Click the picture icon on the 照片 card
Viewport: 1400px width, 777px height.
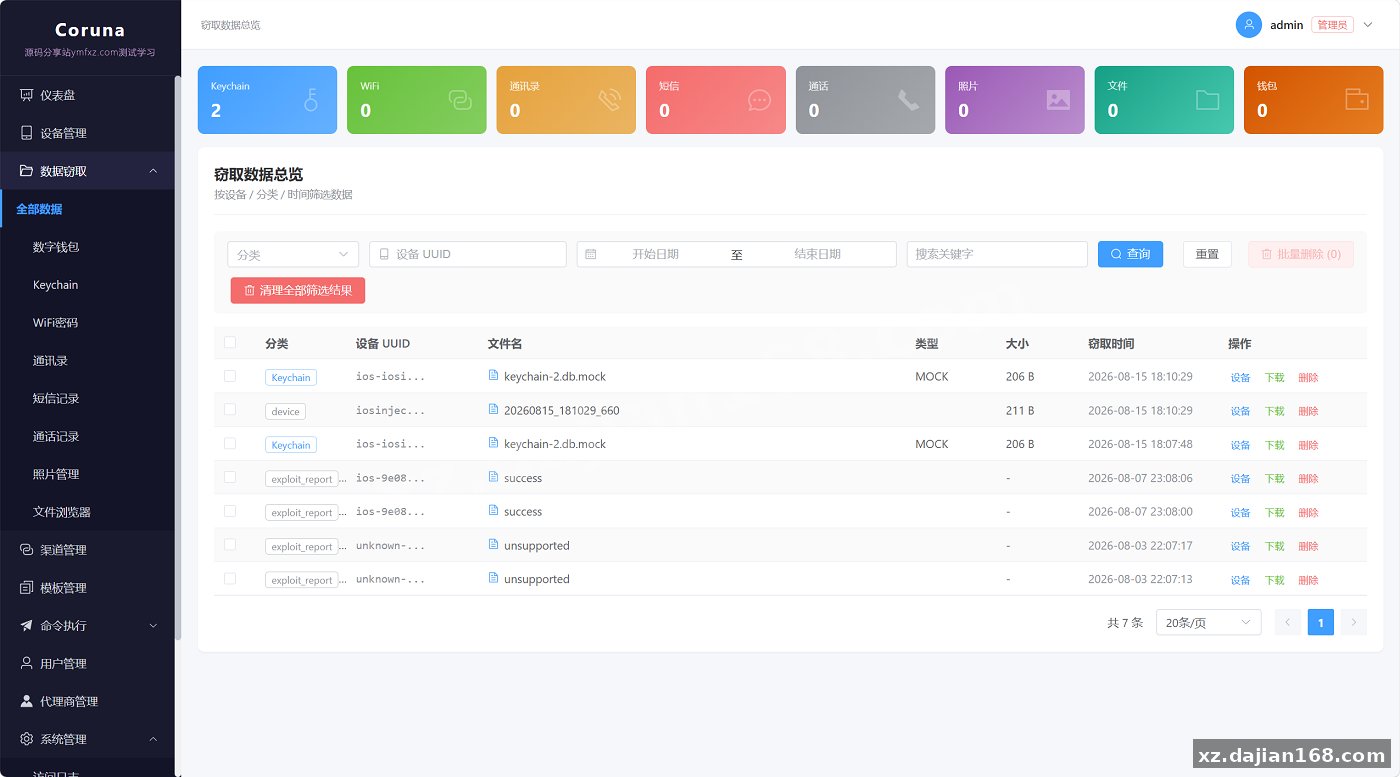click(1058, 100)
